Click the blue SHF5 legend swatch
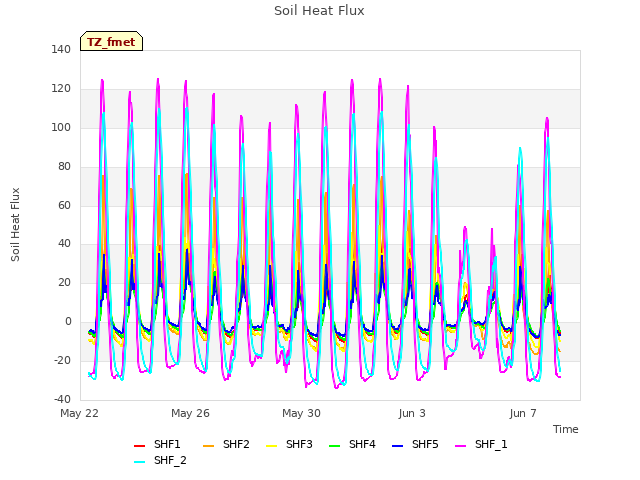Screen dimensions: 640x480 tap(398, 446)
